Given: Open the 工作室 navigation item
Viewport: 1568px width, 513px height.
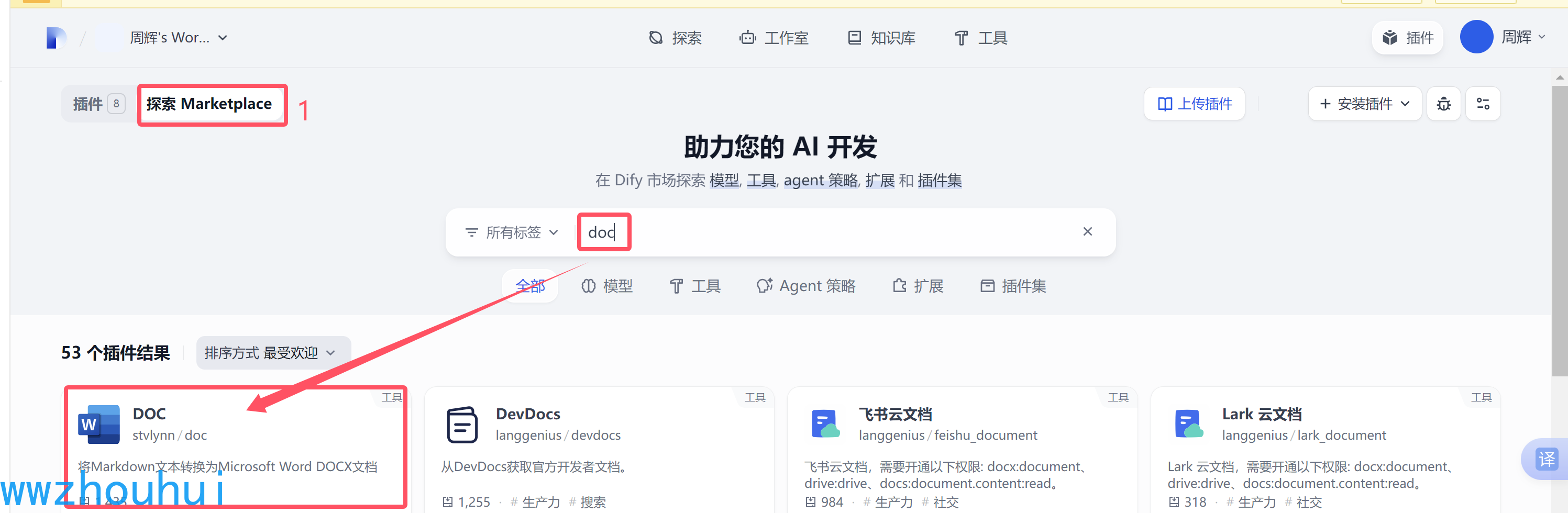Looking at the screenshot, I should (774, 38).
